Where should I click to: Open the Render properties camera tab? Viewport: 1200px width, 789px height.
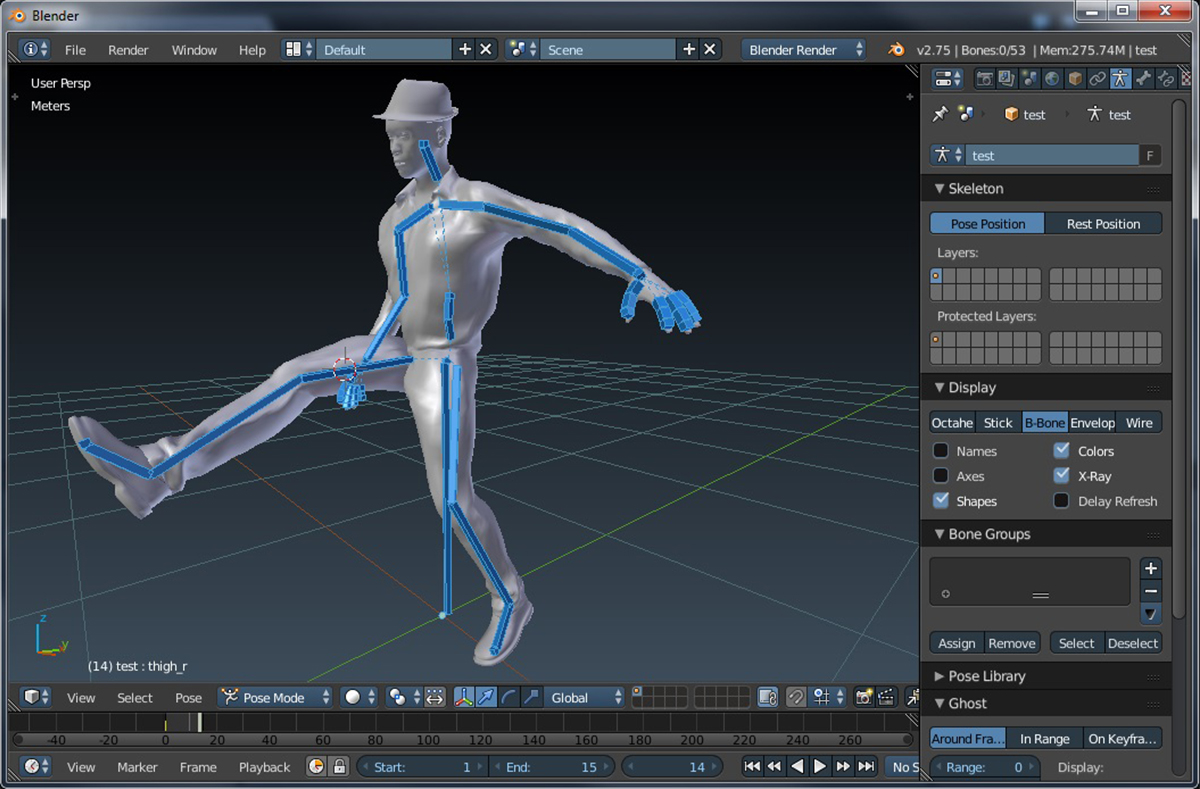point(985,79)
